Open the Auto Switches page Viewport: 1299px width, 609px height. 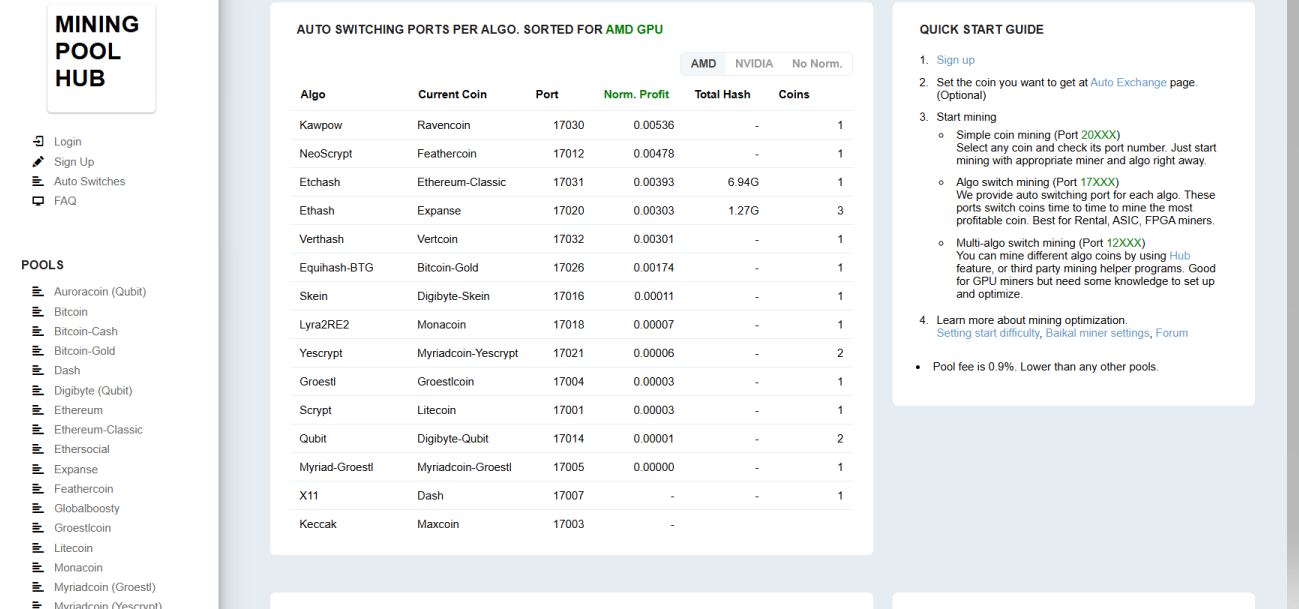point(89,182)
